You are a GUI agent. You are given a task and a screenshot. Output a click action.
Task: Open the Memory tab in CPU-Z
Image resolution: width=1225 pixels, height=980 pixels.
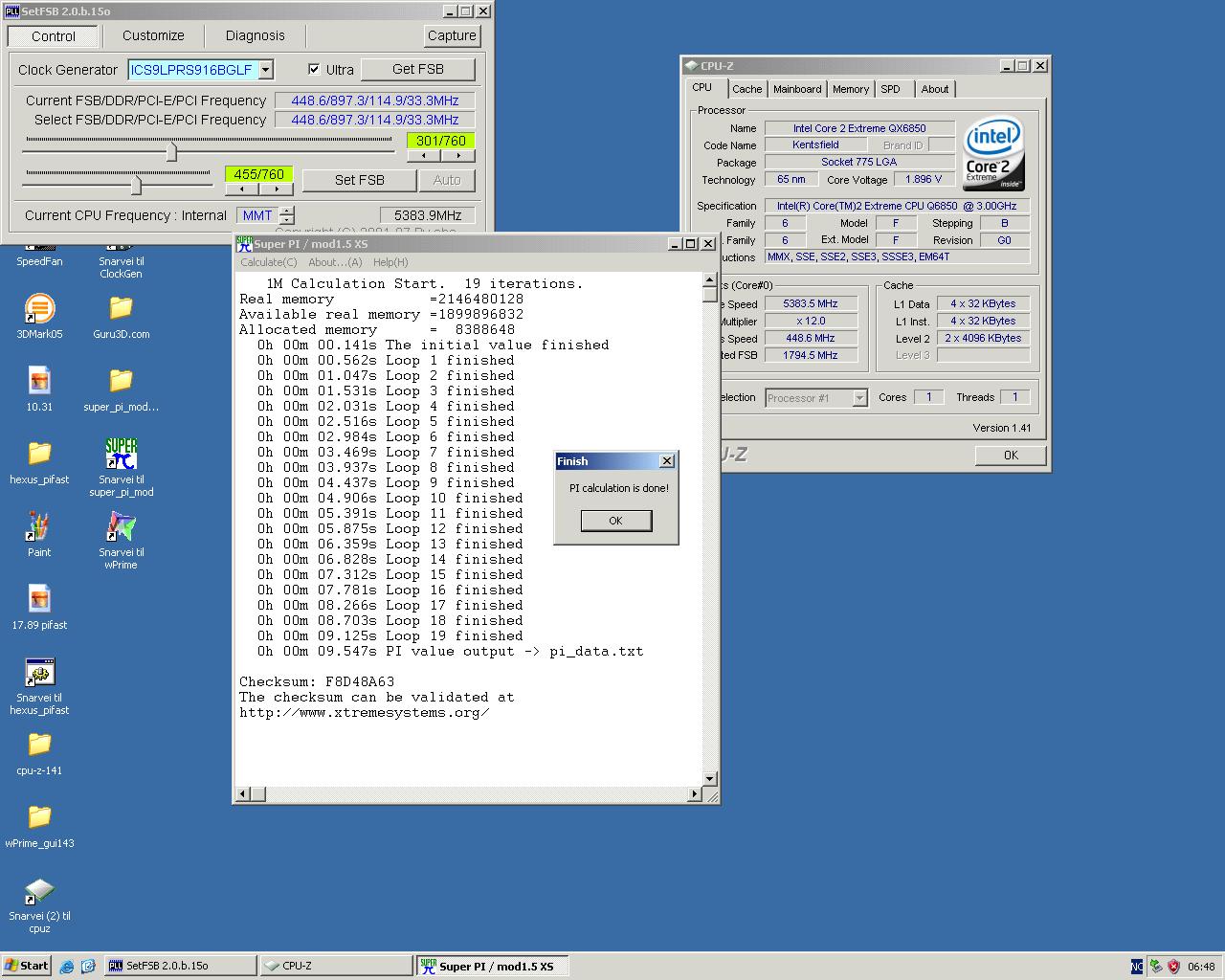pos(850,89)
